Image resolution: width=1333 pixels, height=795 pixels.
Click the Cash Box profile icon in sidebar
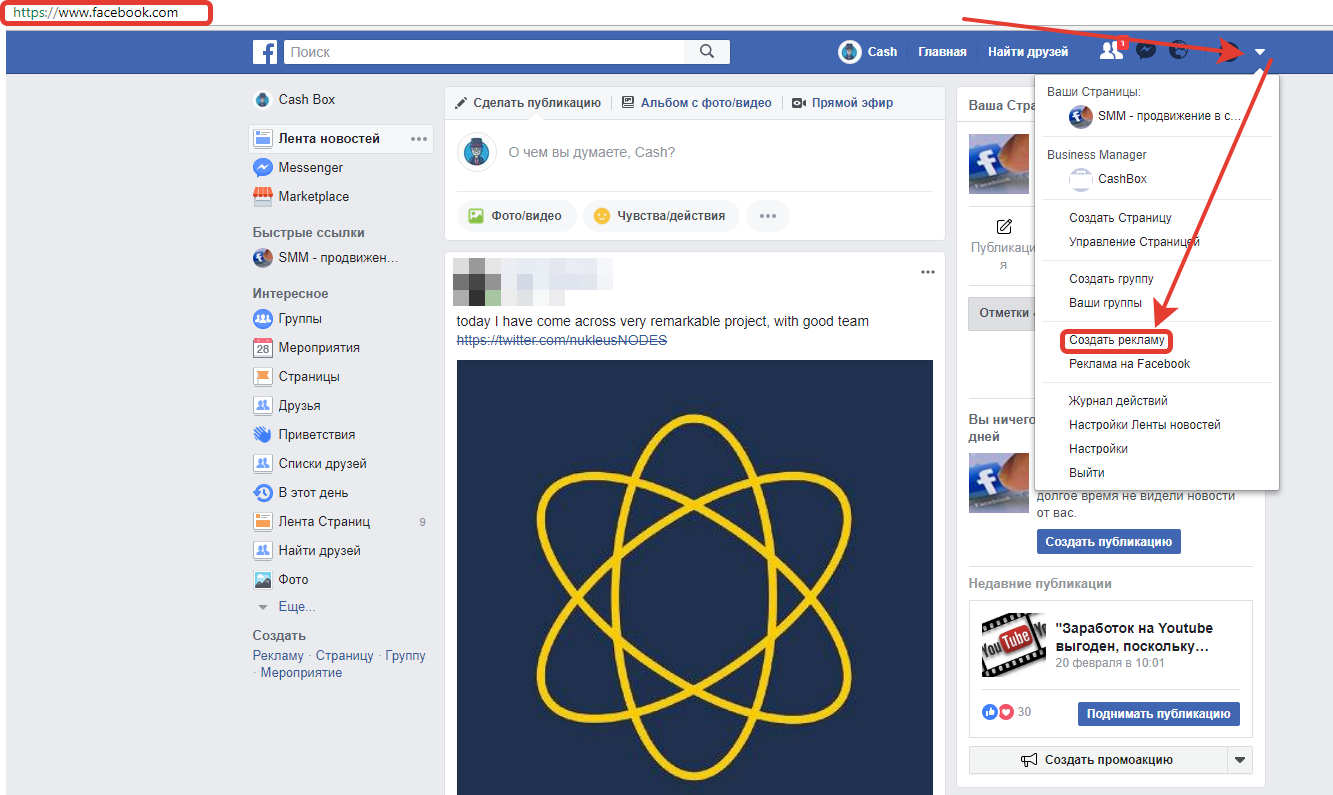pos(263,100)
